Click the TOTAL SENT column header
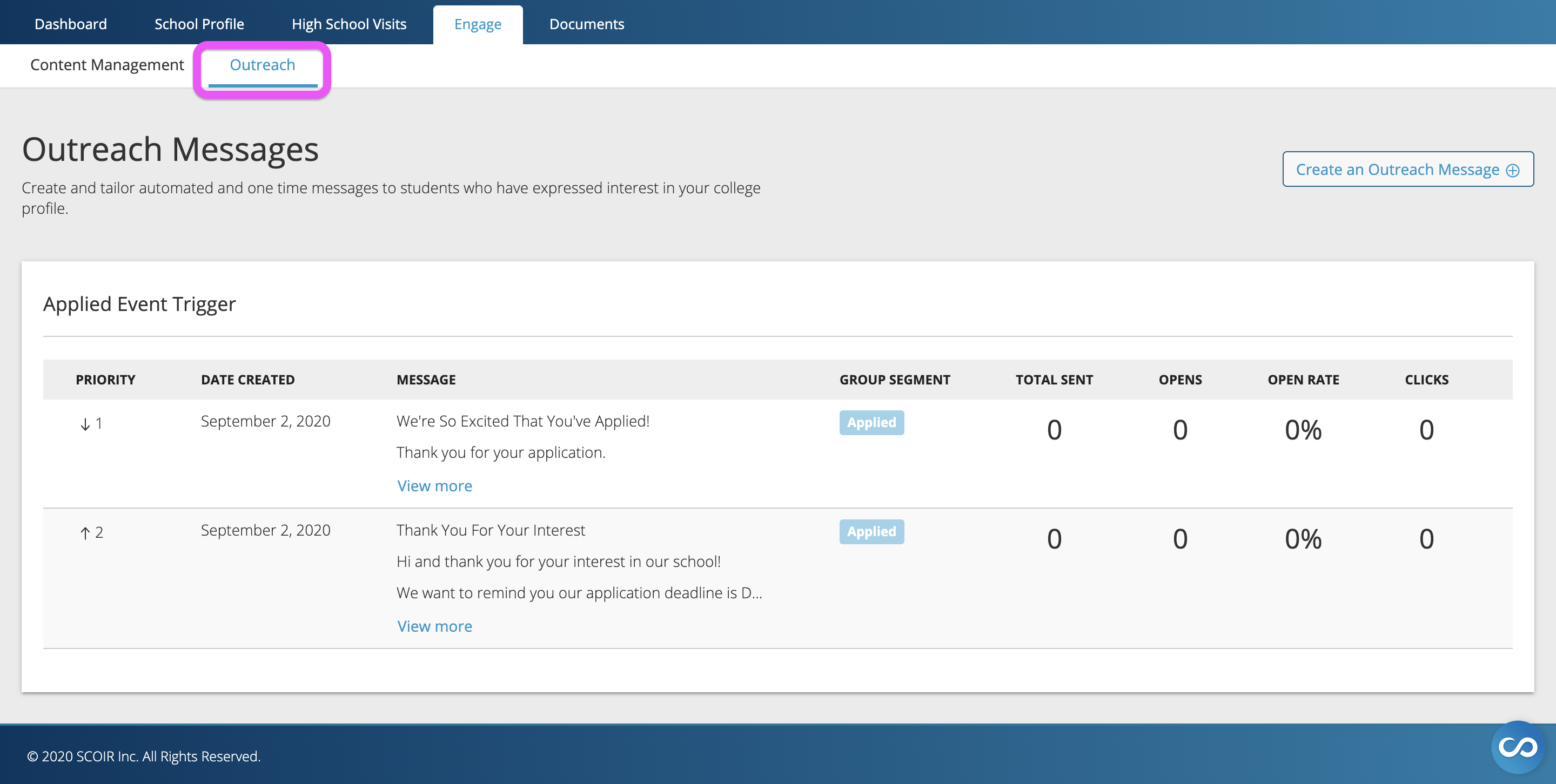The image size is (1556, 784). [x=1054, y=380]
